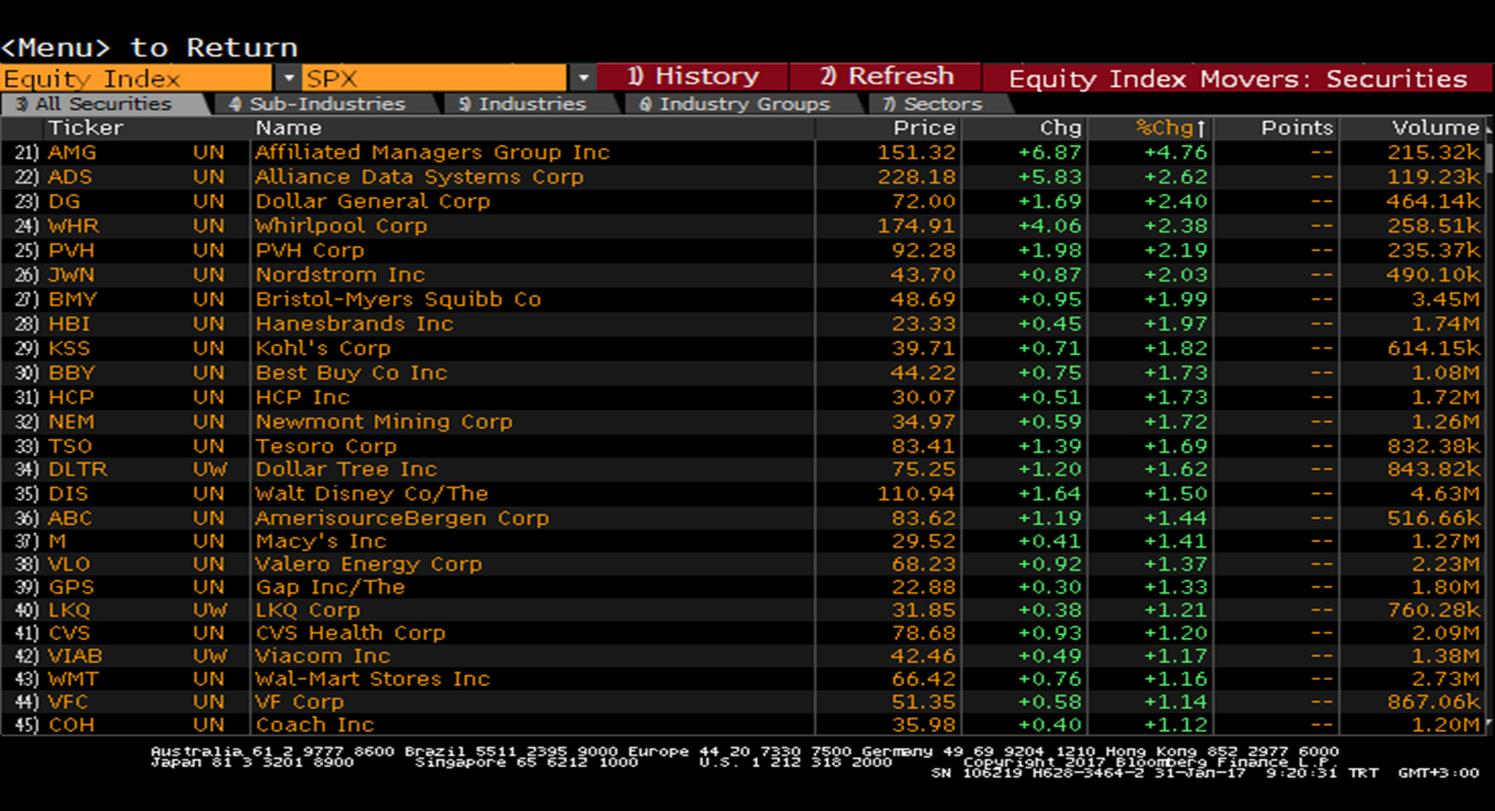The height and width of the screenshot is (811, 1495).
Task: Open Best Buy Co Inc row
Action: coord(745,372)
